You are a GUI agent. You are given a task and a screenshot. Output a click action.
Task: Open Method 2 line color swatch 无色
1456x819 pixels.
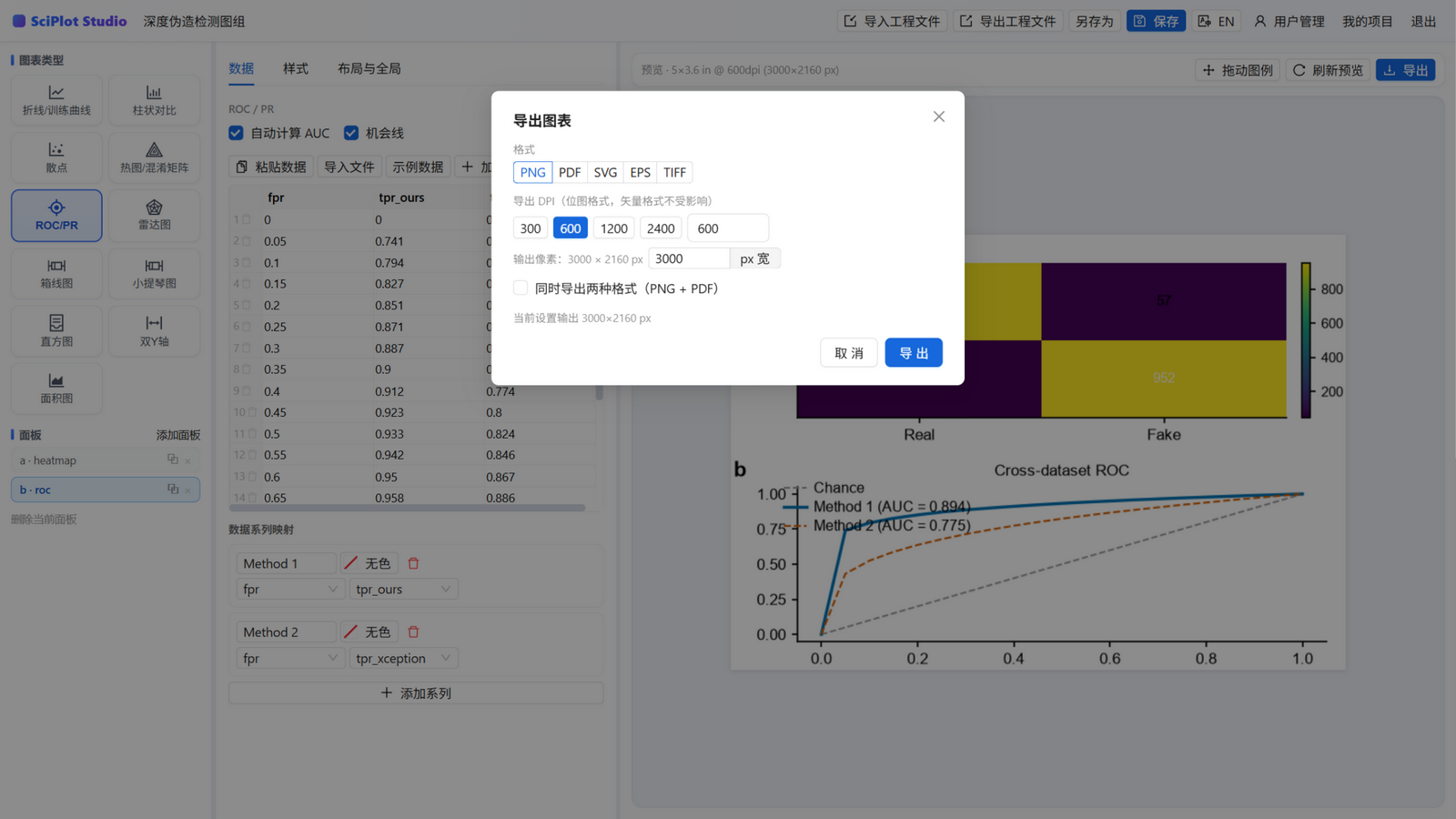369,632
